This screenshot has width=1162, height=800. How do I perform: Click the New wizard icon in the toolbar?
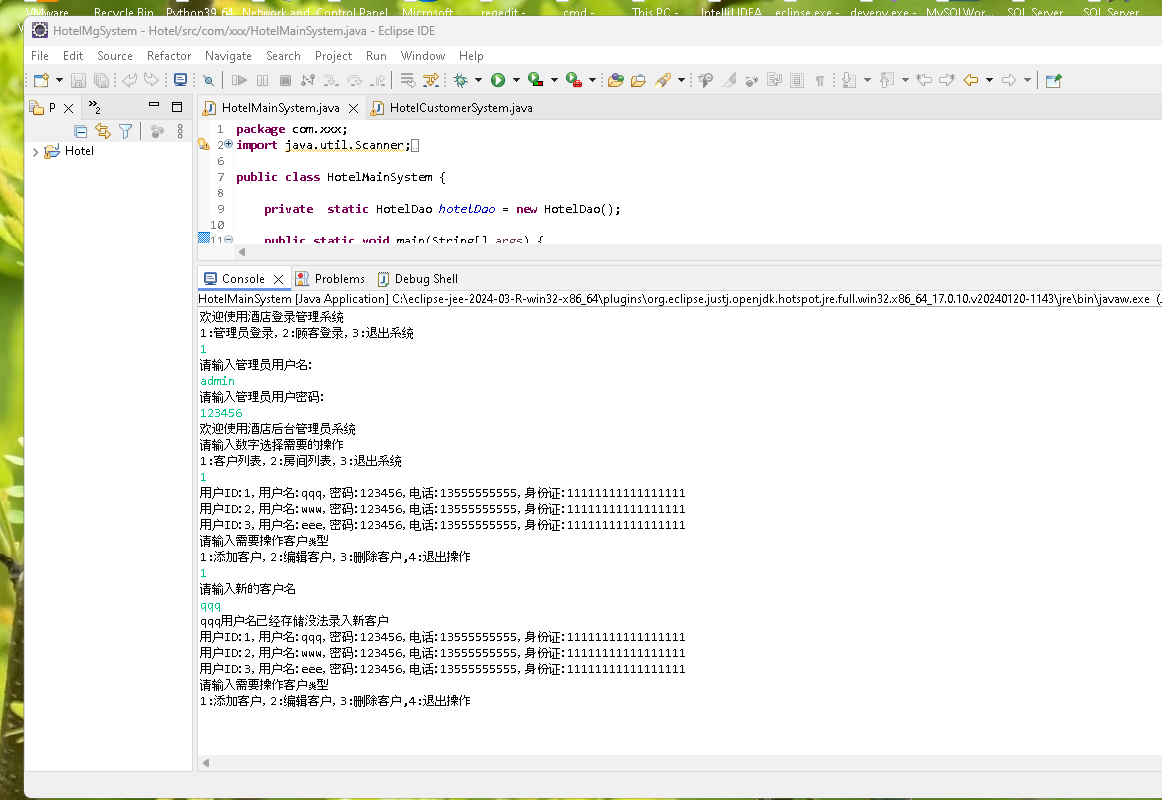(x=40, y=79)
